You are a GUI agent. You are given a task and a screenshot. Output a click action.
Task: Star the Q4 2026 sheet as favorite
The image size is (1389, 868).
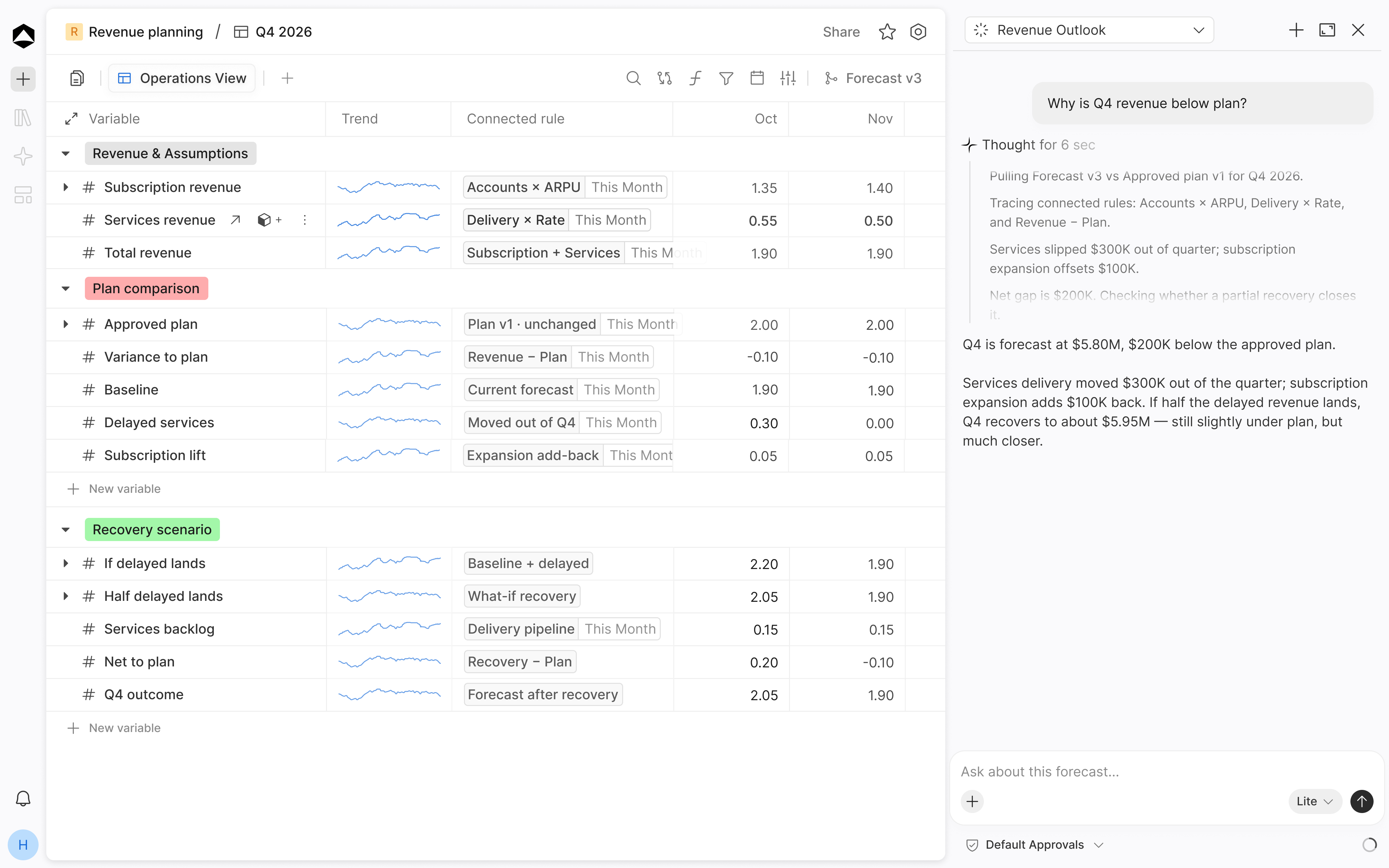point(887,32)
